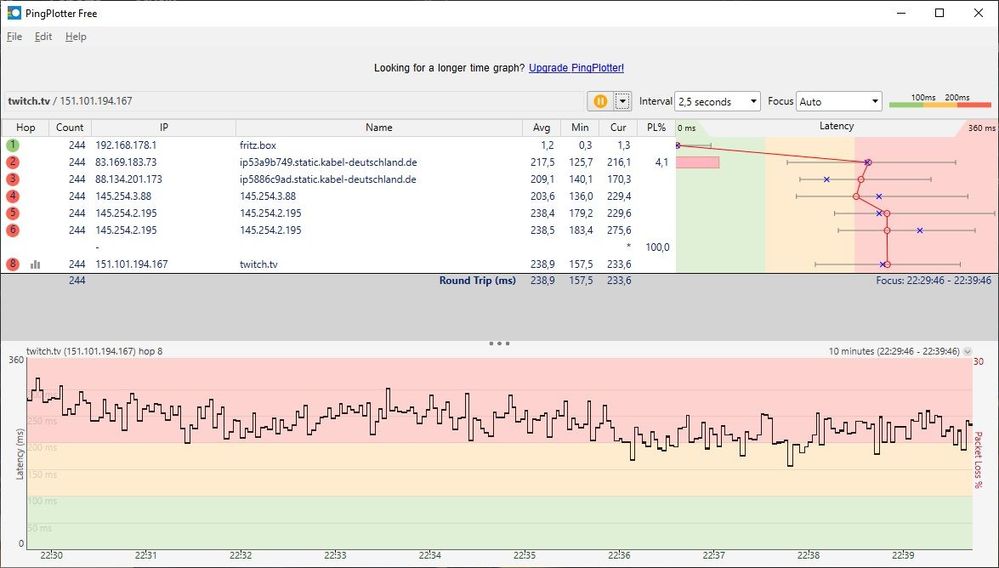Open the Help menu
This screenshot has height=568, width=999.
[x=76, y=37]
